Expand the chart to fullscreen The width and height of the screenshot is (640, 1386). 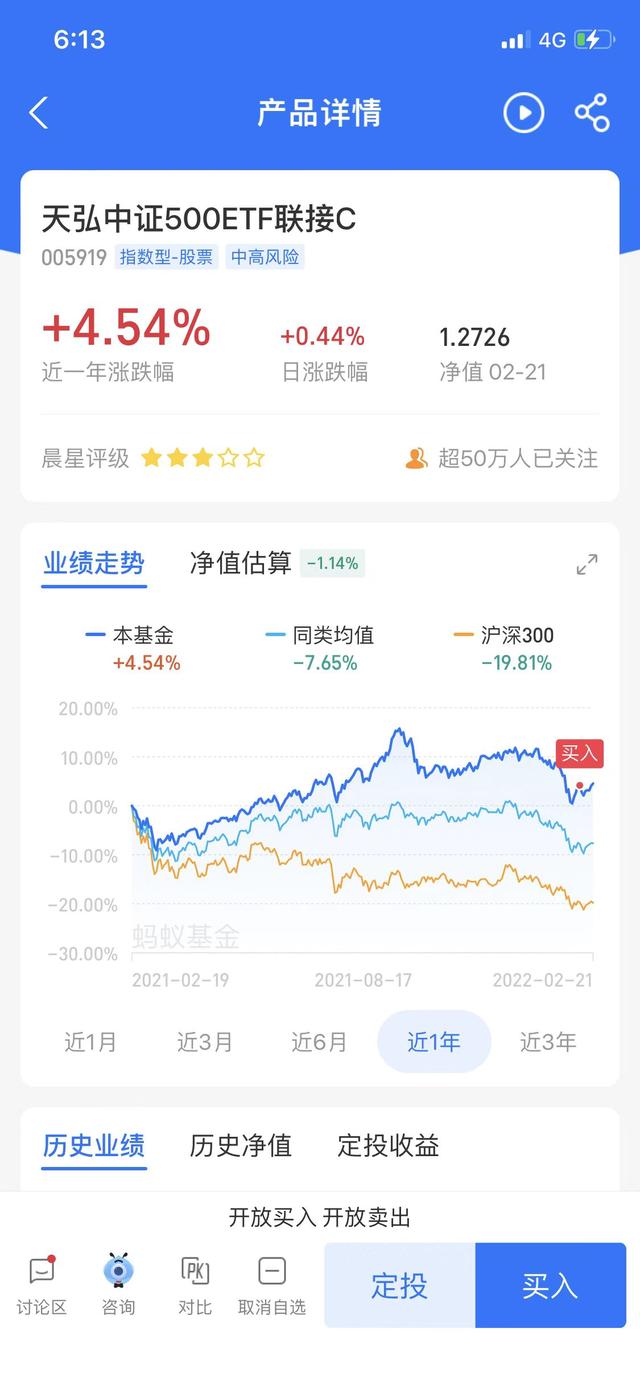(x=587, y=565)
